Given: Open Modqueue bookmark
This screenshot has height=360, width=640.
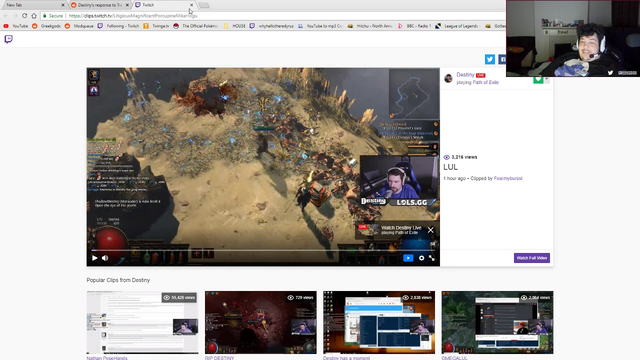Looking at the screenshot, I should point(79,26).
